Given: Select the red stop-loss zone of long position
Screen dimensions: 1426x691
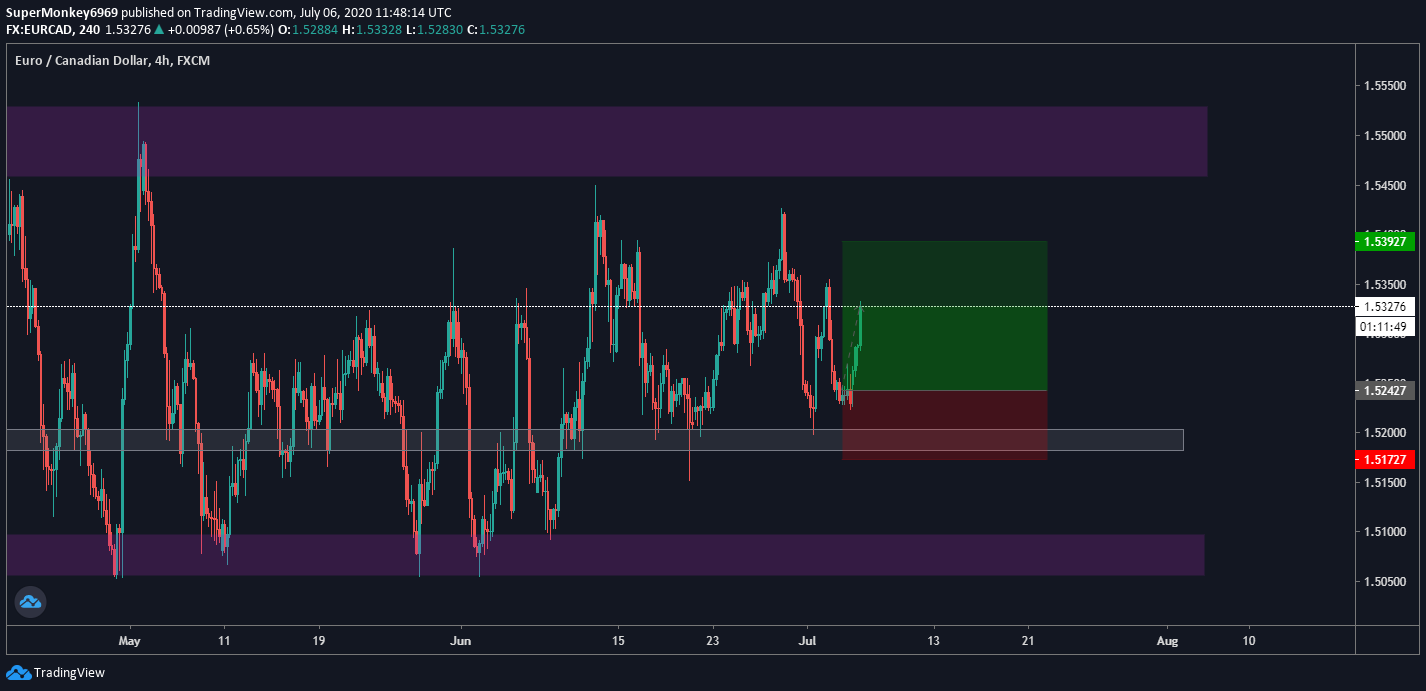Looking at the screenshot, I should 945,425.
